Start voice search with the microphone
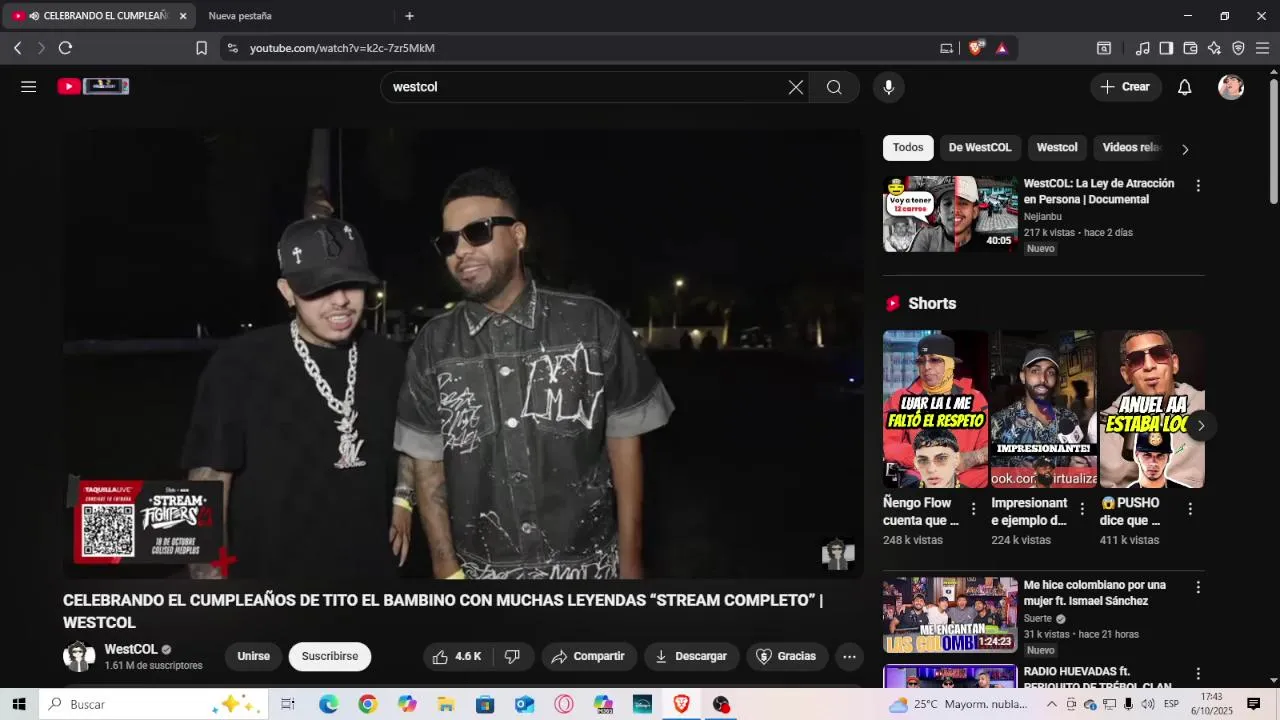This screenshot has height=720, width=1280. (x=888, y=87)
